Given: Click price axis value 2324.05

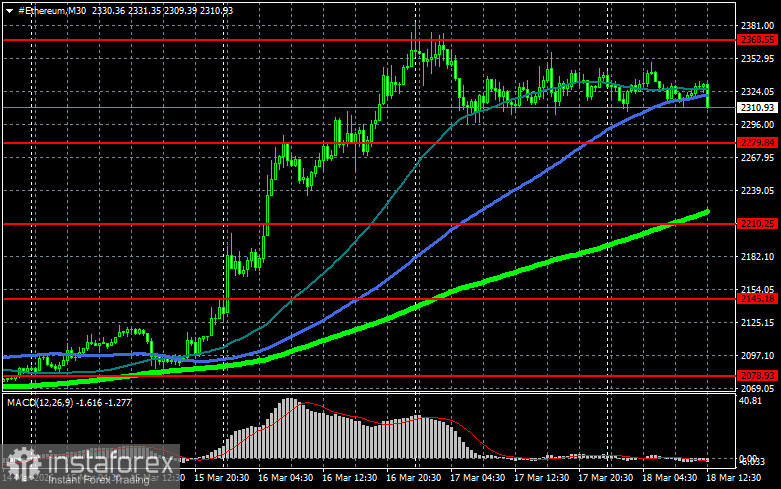Looking at the screenshot, I should coord(758,92).
